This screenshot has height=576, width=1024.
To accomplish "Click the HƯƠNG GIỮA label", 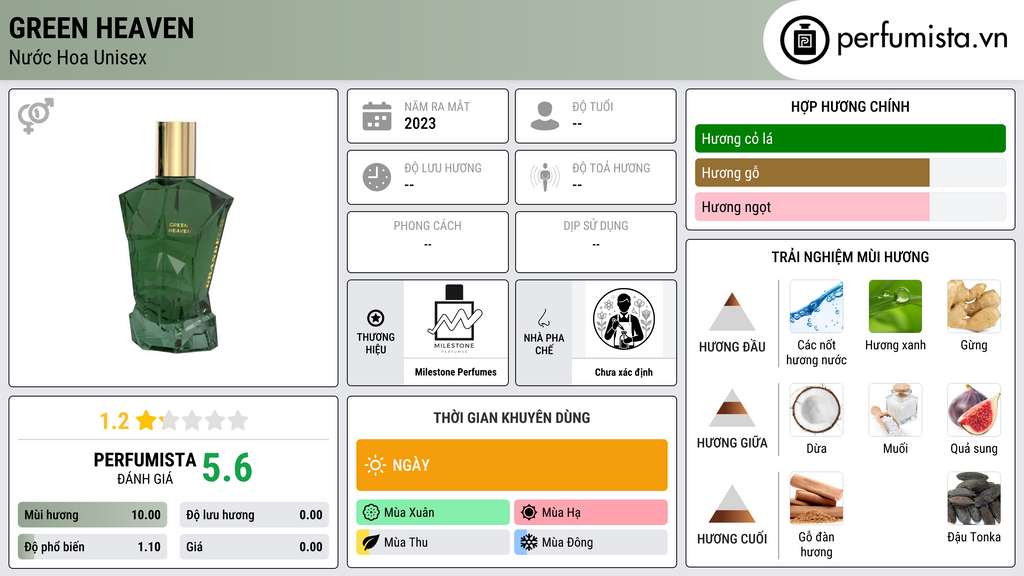I will (732, 443).
